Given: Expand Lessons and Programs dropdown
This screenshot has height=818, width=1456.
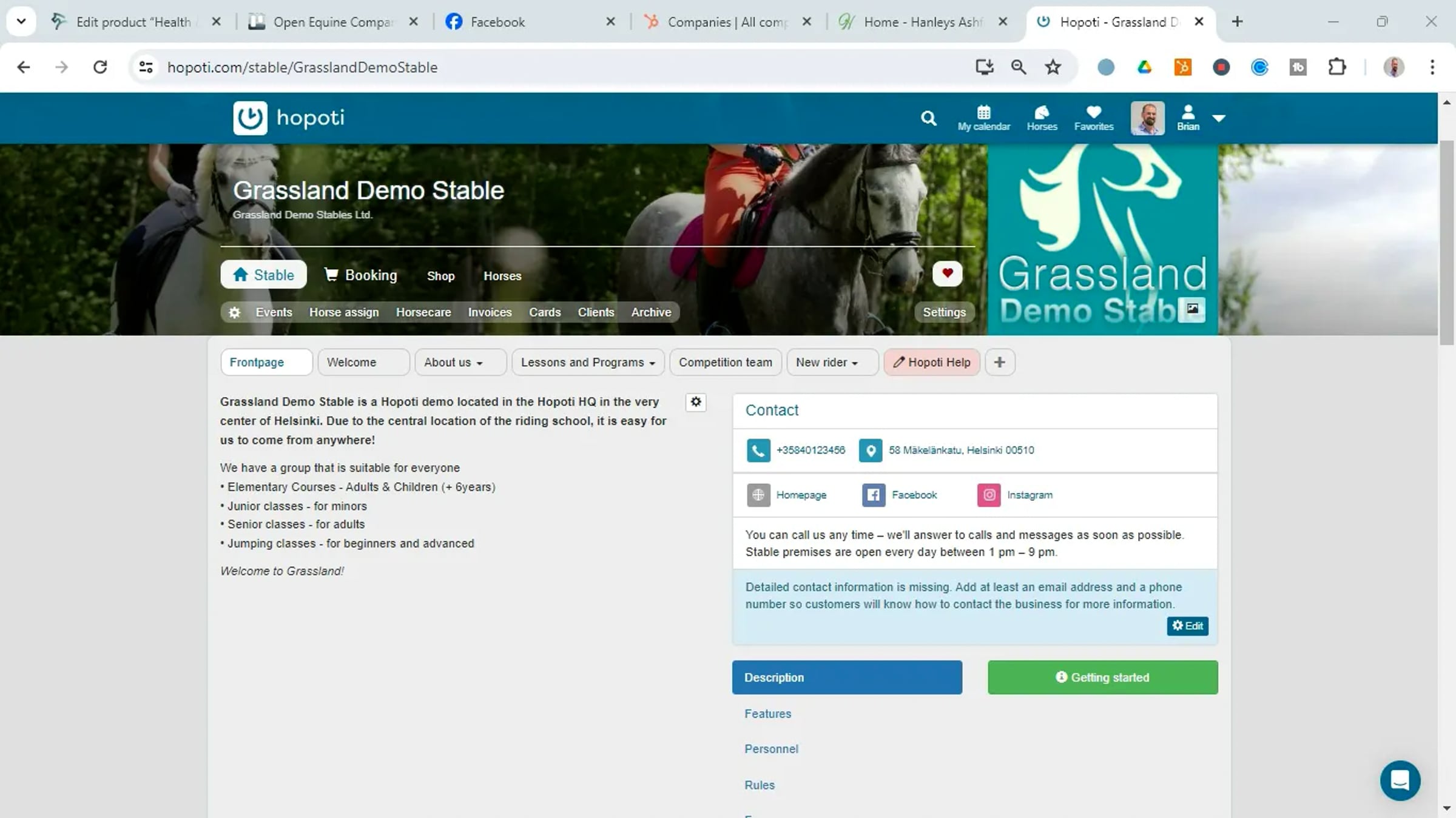Looking at the screenshot, I should coord(587,363).
